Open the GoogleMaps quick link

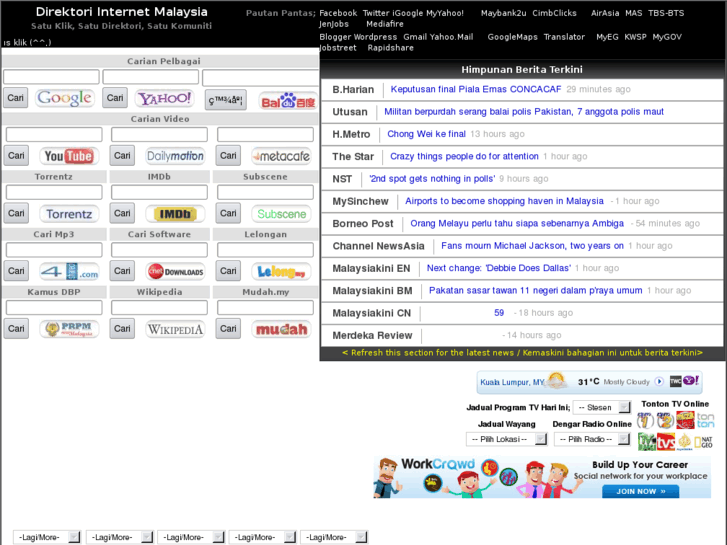click(x=512, y=37)
